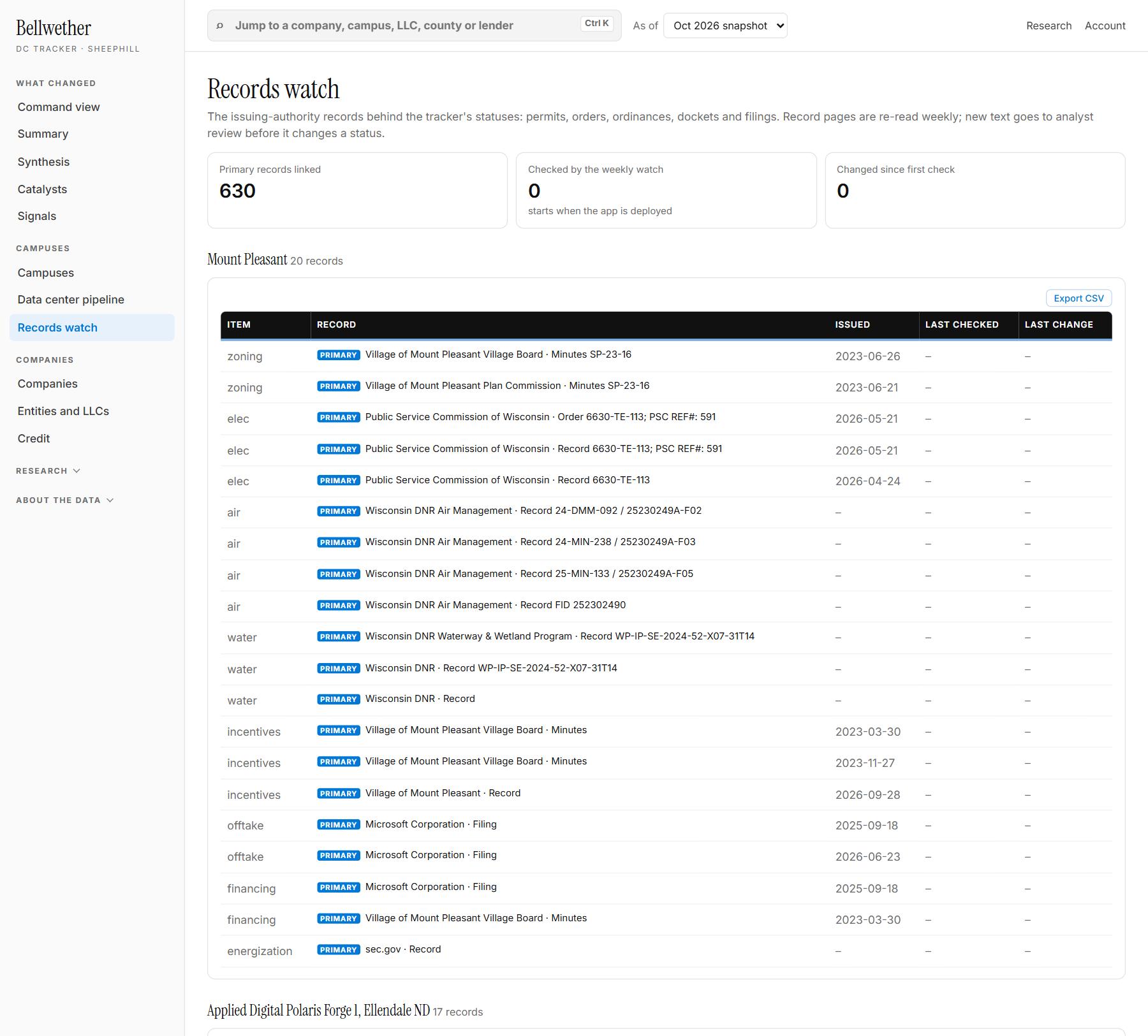The image size is (1148, 1036).
Task: Click the Ctrl K shortcut badge
Action: point(597,24)
